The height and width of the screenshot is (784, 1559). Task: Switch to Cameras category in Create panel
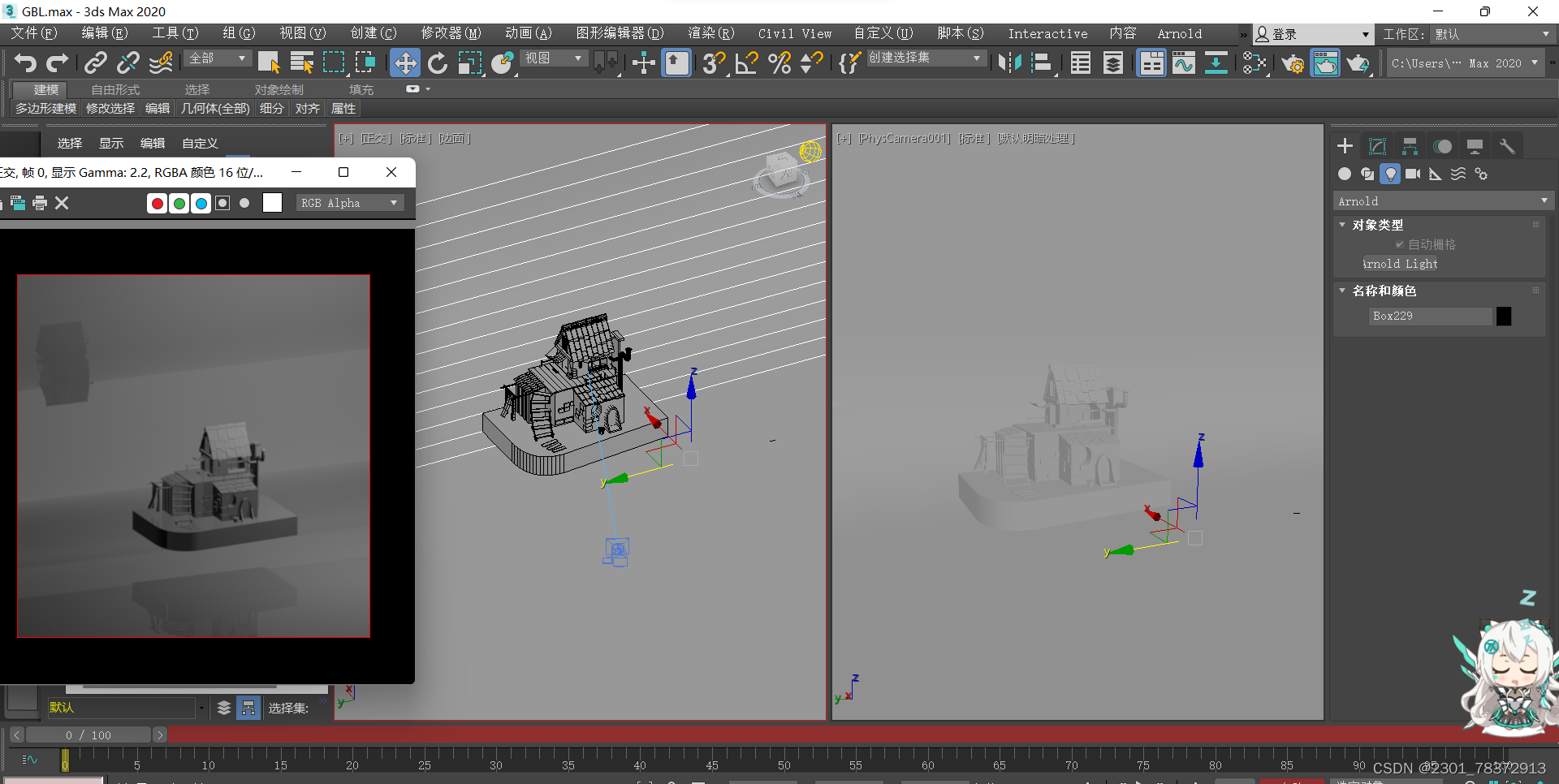[1413, 174]
